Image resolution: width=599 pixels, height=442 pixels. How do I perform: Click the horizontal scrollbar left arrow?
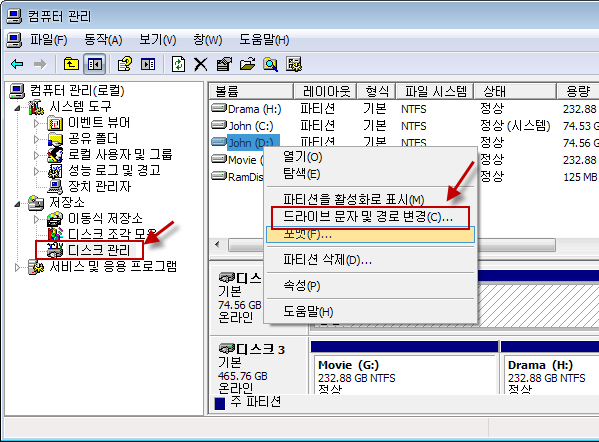coord(217,244)
